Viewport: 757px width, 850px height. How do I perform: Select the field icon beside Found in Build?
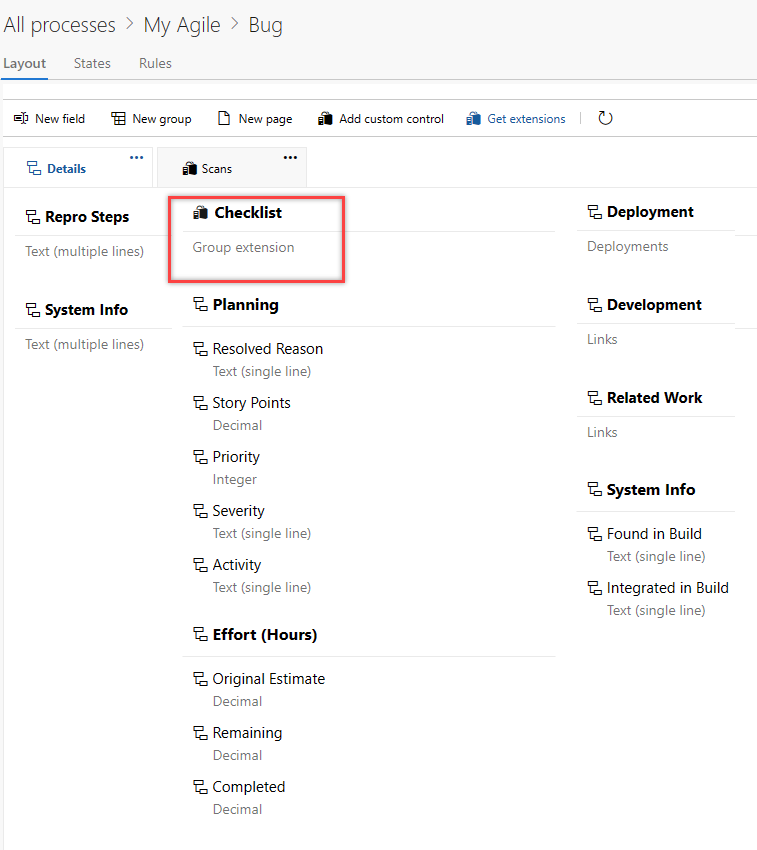[596, 533]
